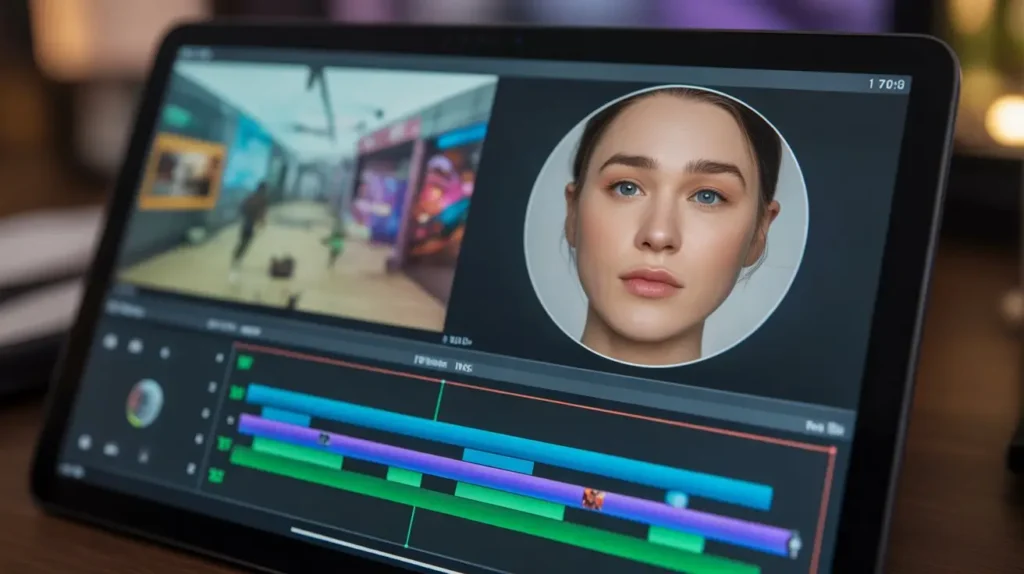Click the orange thumbnail marker on the purple clip
Viewport: 1024px width, 574px height.
click(593, 499)
